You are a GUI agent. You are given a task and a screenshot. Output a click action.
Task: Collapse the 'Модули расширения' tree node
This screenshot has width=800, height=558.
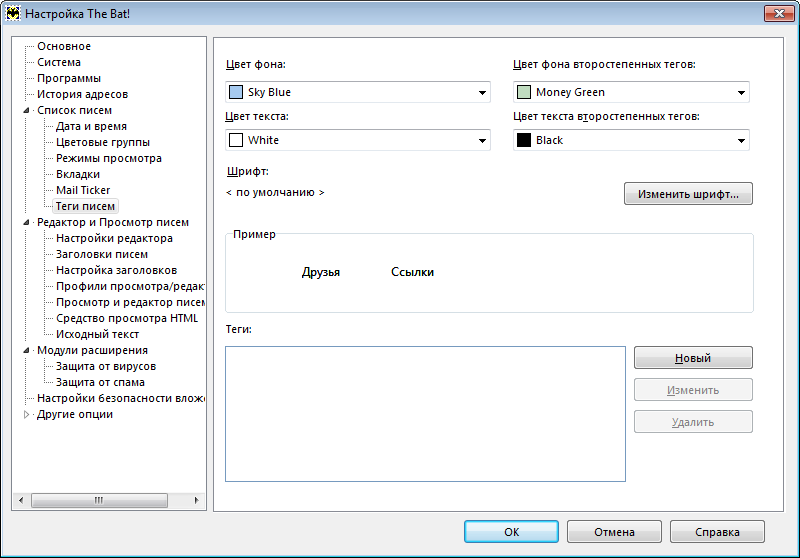click(27, 350)
